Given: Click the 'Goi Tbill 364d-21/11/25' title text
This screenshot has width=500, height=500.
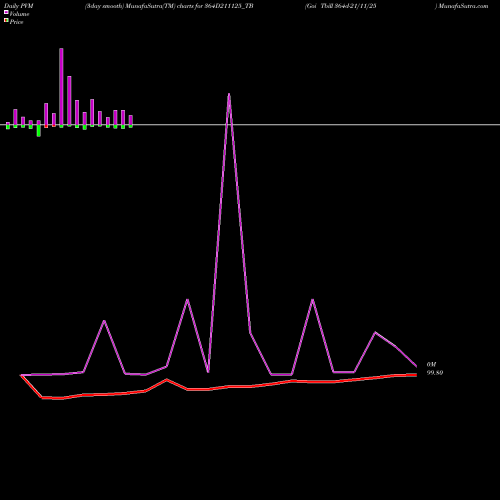Looking at the screenshot, I should pyautogui.click(x=341, y=6).
